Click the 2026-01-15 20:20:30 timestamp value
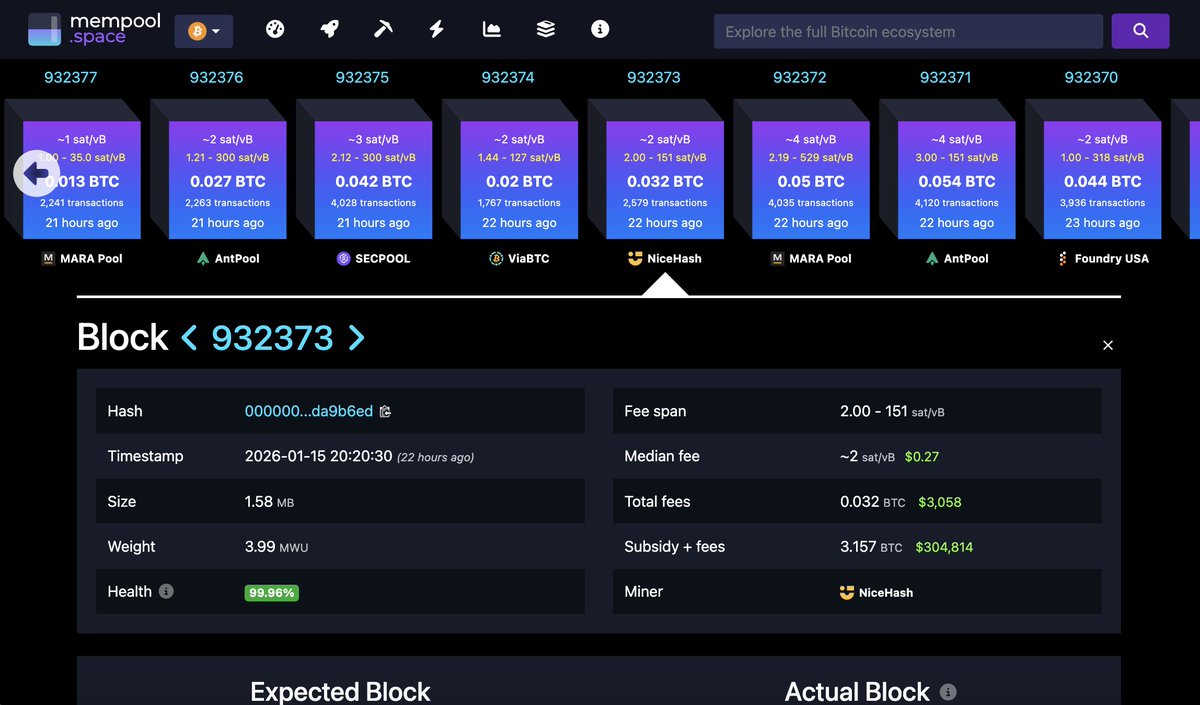 (319, 456)
